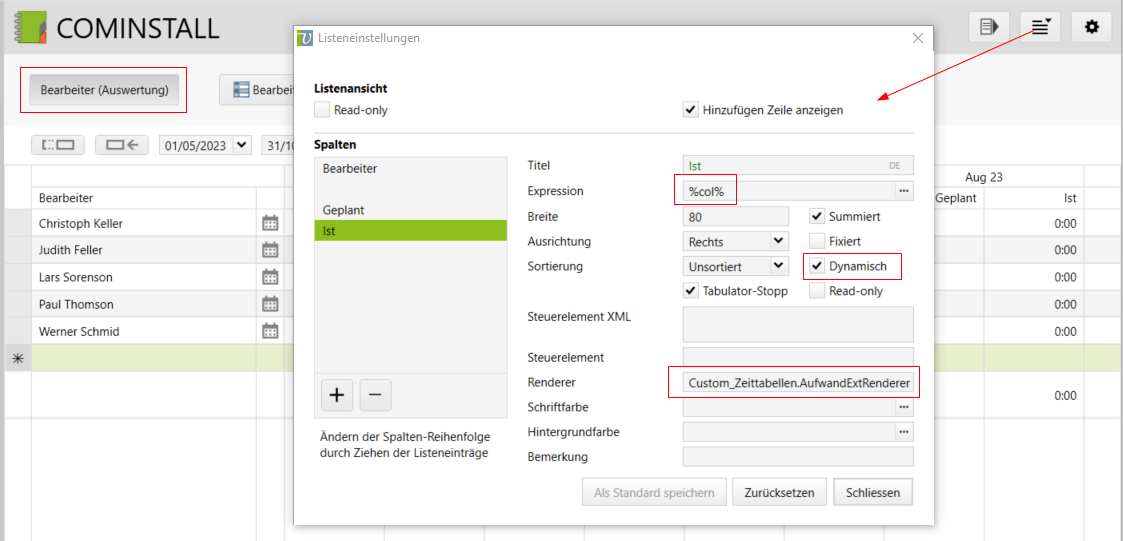This screenshot has height=541, width=1123.
Task: Select Geplant in the Spalten list
Action: 344,210
